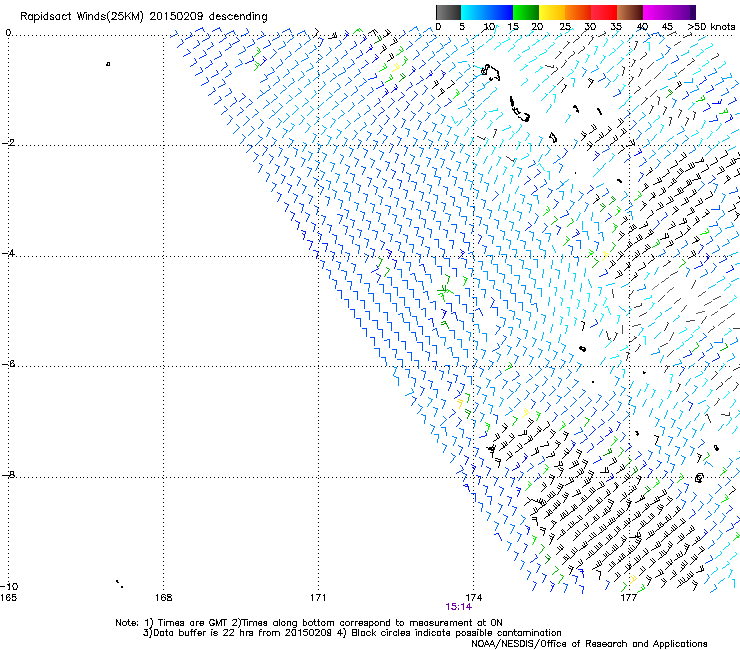The image size is (740, 650).
Task: Click the blue 10-15 knots legend swatch
Action: [500, 12]
